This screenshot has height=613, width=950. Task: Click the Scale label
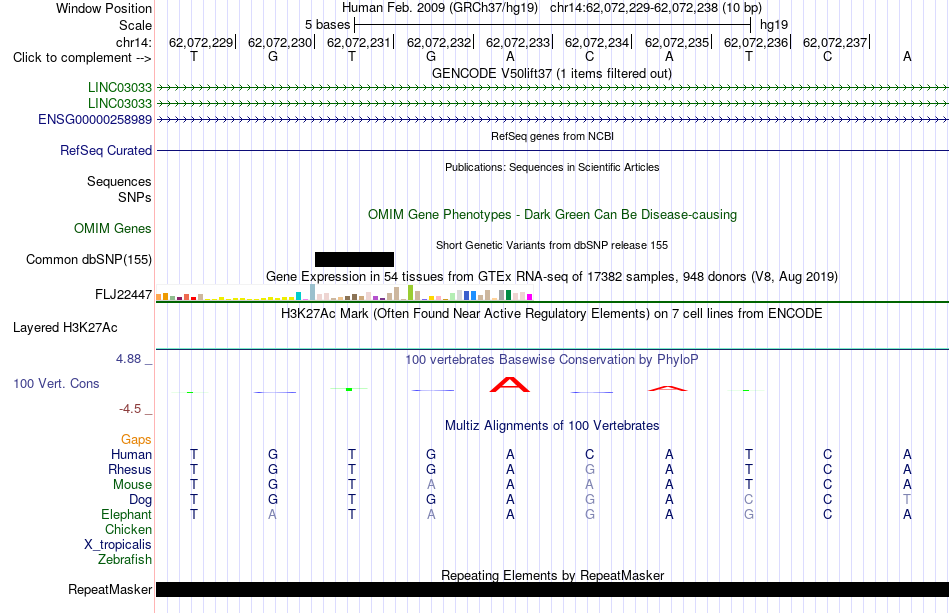coord(136,25)
